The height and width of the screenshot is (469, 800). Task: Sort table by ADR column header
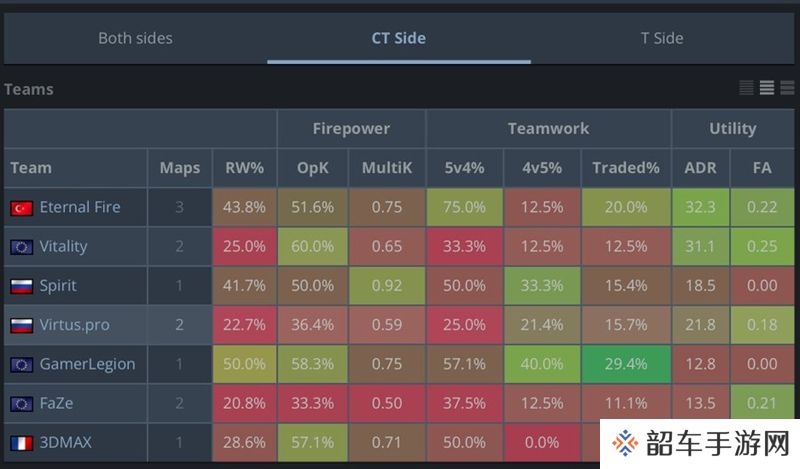pyautogui.click(x=701, y=168)
